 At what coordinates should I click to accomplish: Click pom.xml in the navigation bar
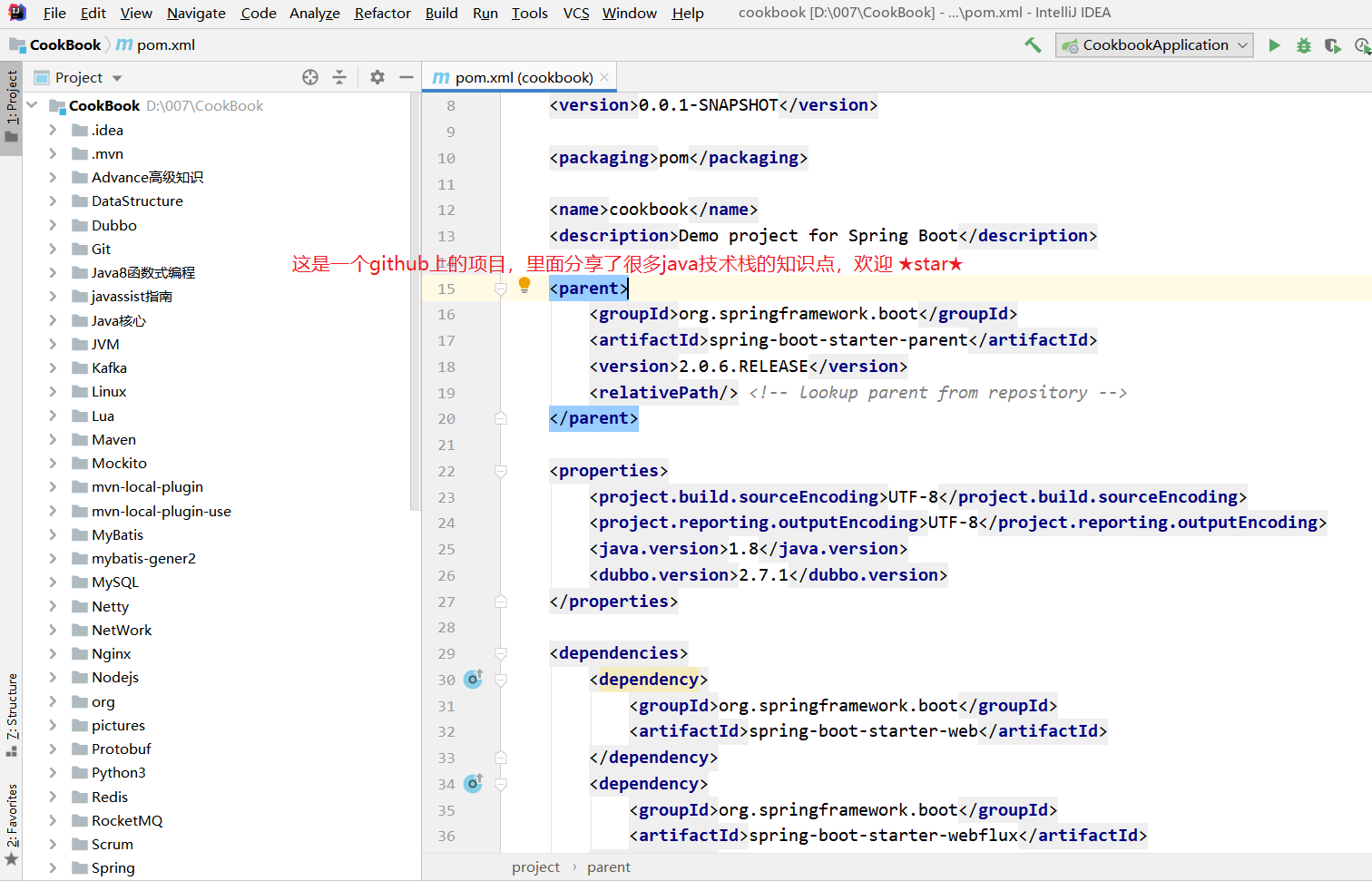(x=165, y=44)
